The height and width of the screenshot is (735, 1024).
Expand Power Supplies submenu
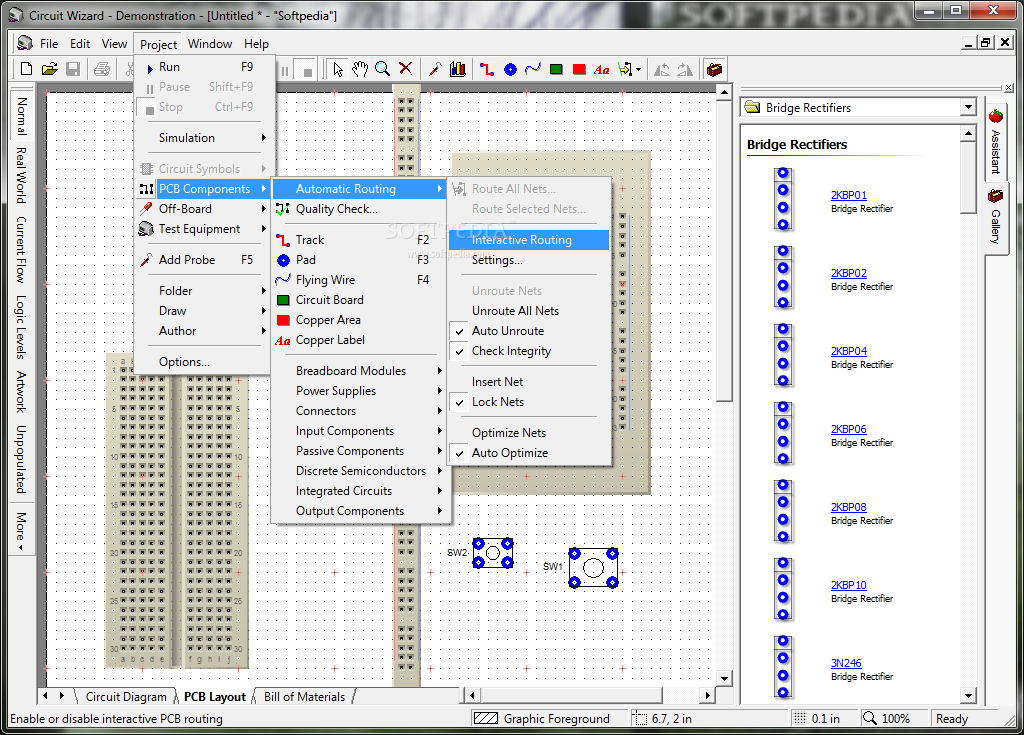(359, 391)
